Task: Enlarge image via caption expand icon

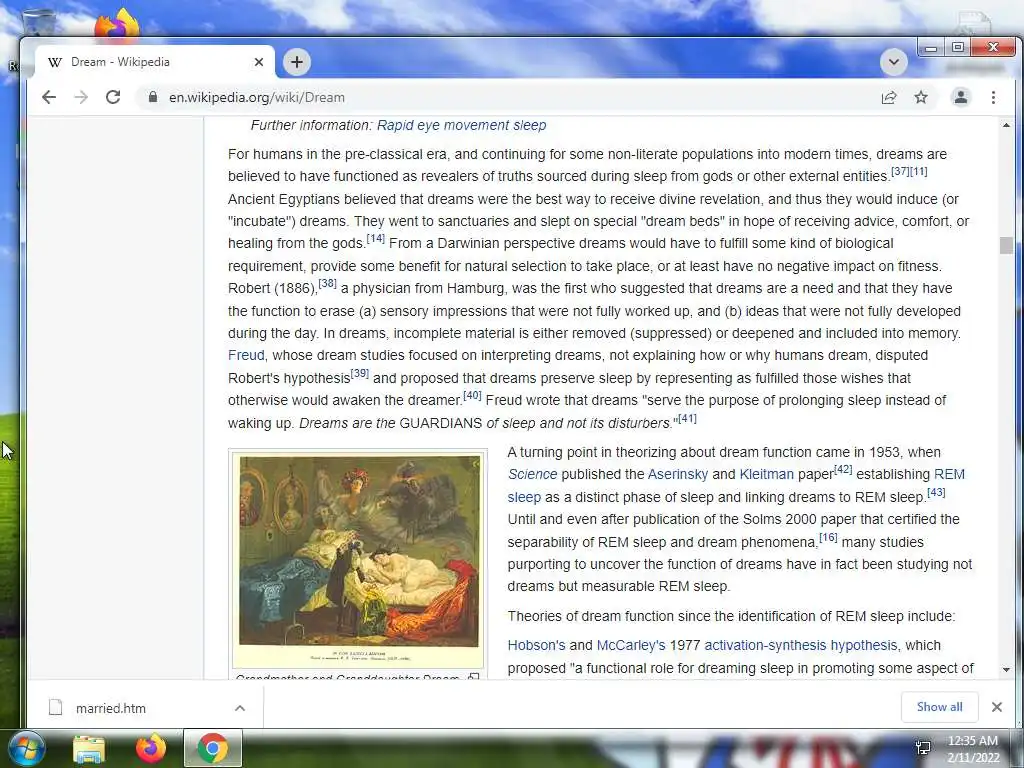Action: pyautogui.click(x=473, y=677)
